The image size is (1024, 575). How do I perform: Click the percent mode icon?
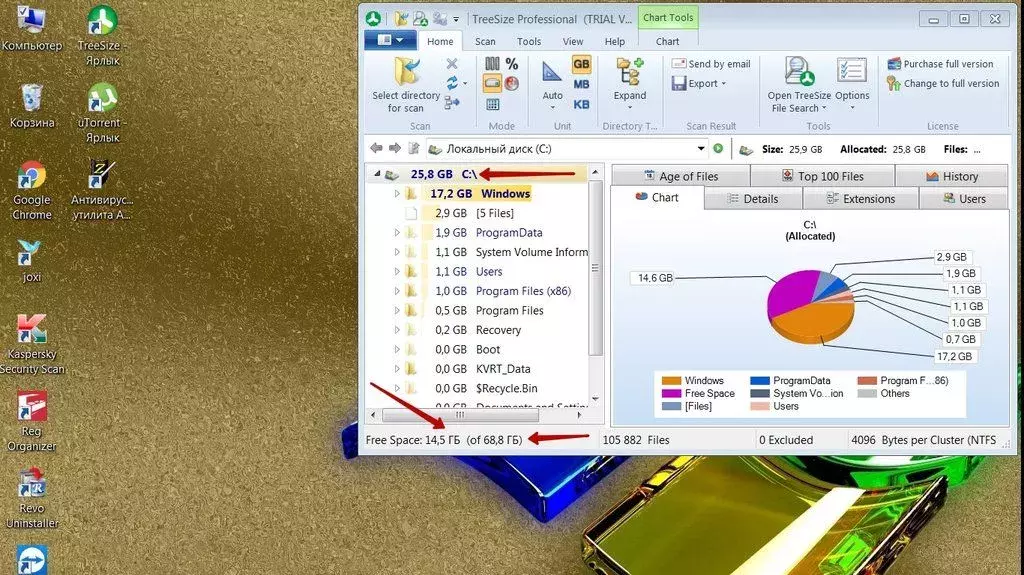tap(512, 63)
